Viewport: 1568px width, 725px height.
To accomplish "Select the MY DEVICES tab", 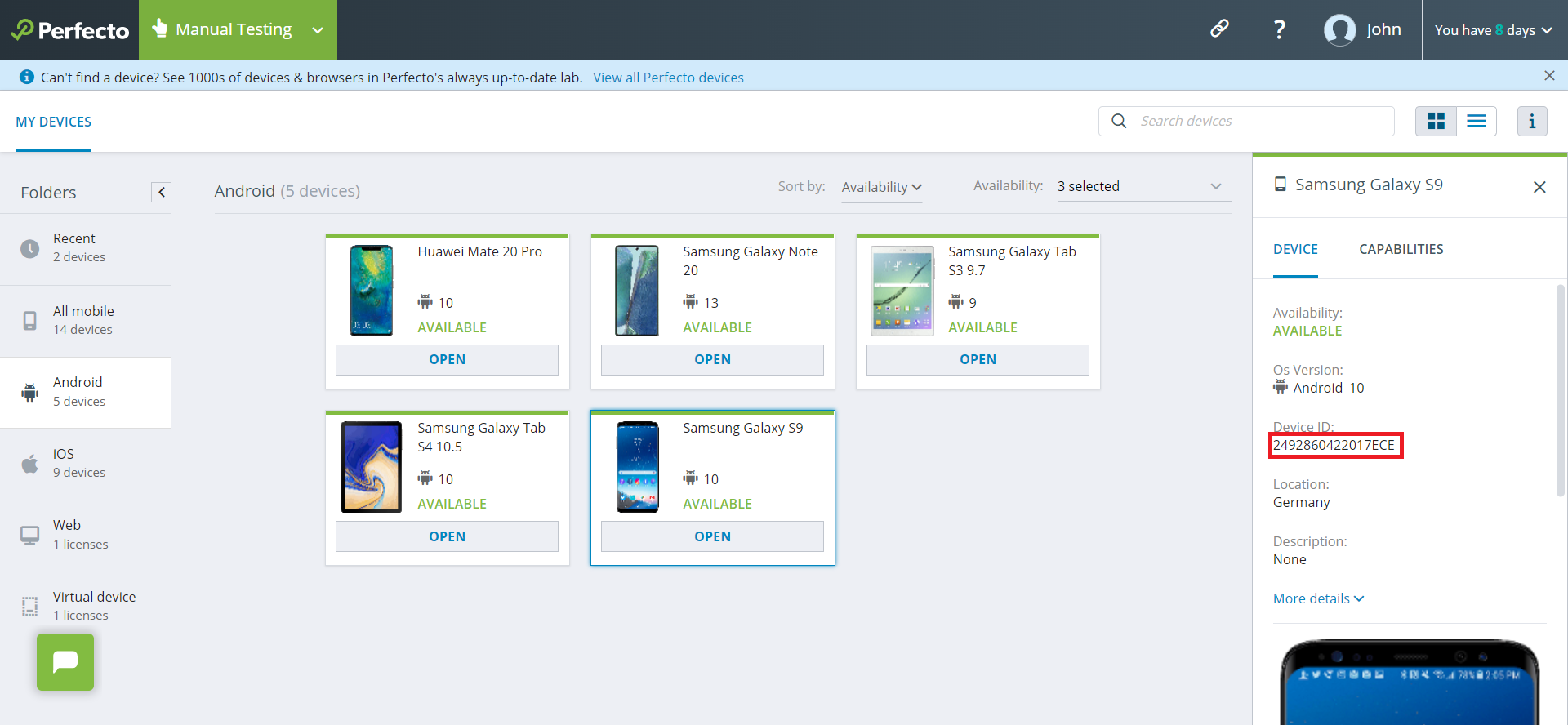I will coord(54,122).
